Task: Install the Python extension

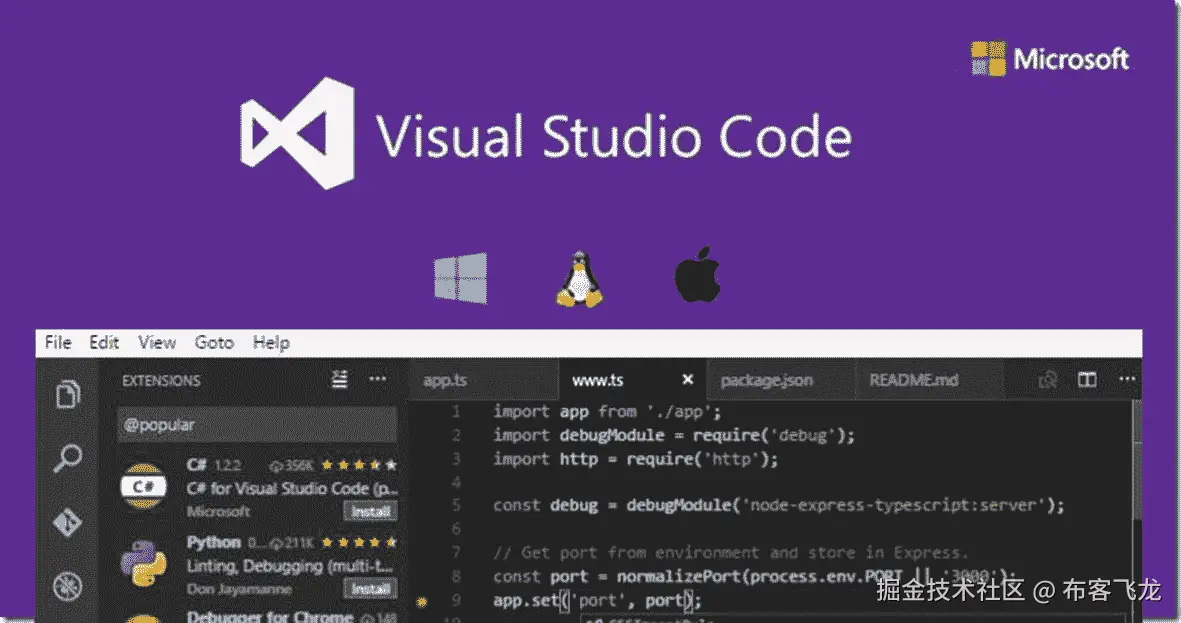Action: point(371,588)
